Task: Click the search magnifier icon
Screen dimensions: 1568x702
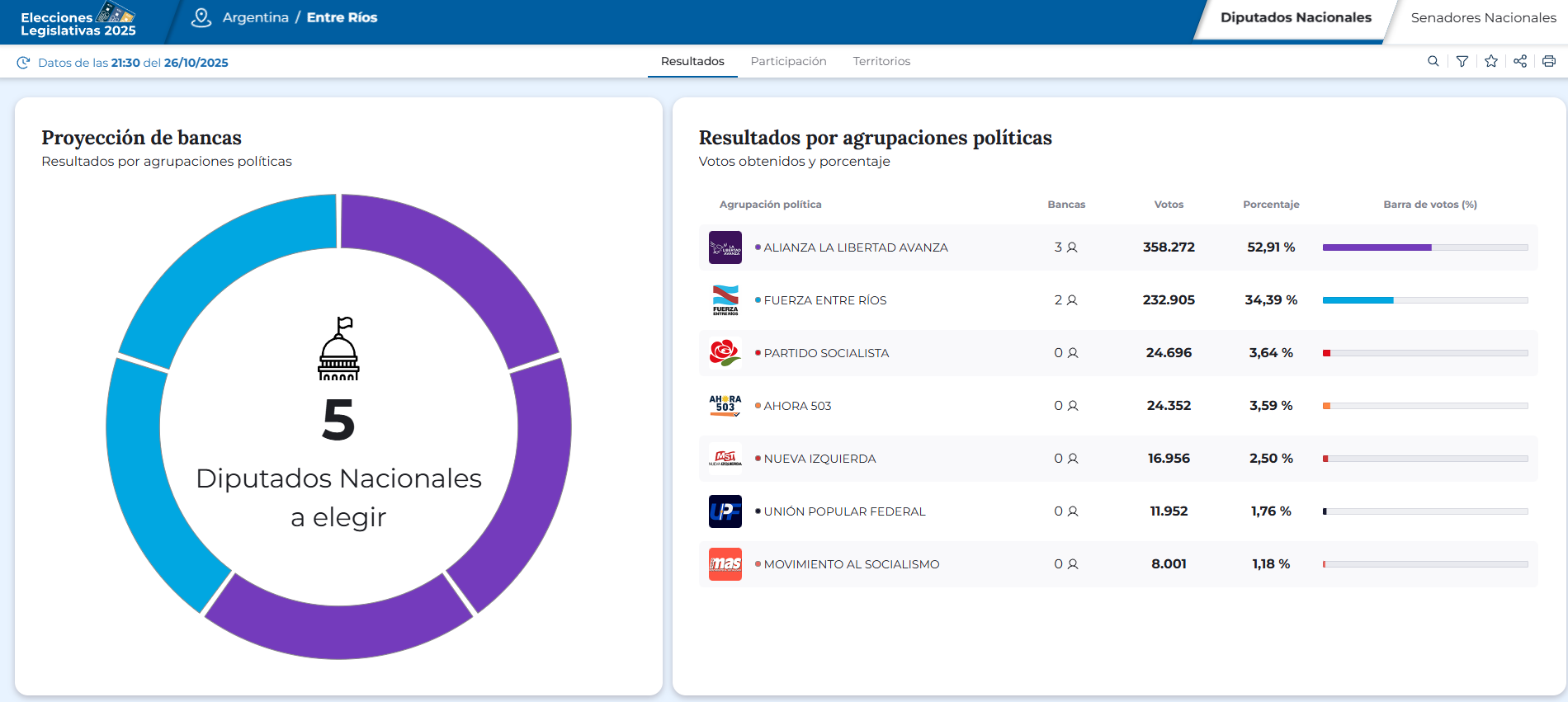Action: pyautogui.click(x=1433, y=61)
